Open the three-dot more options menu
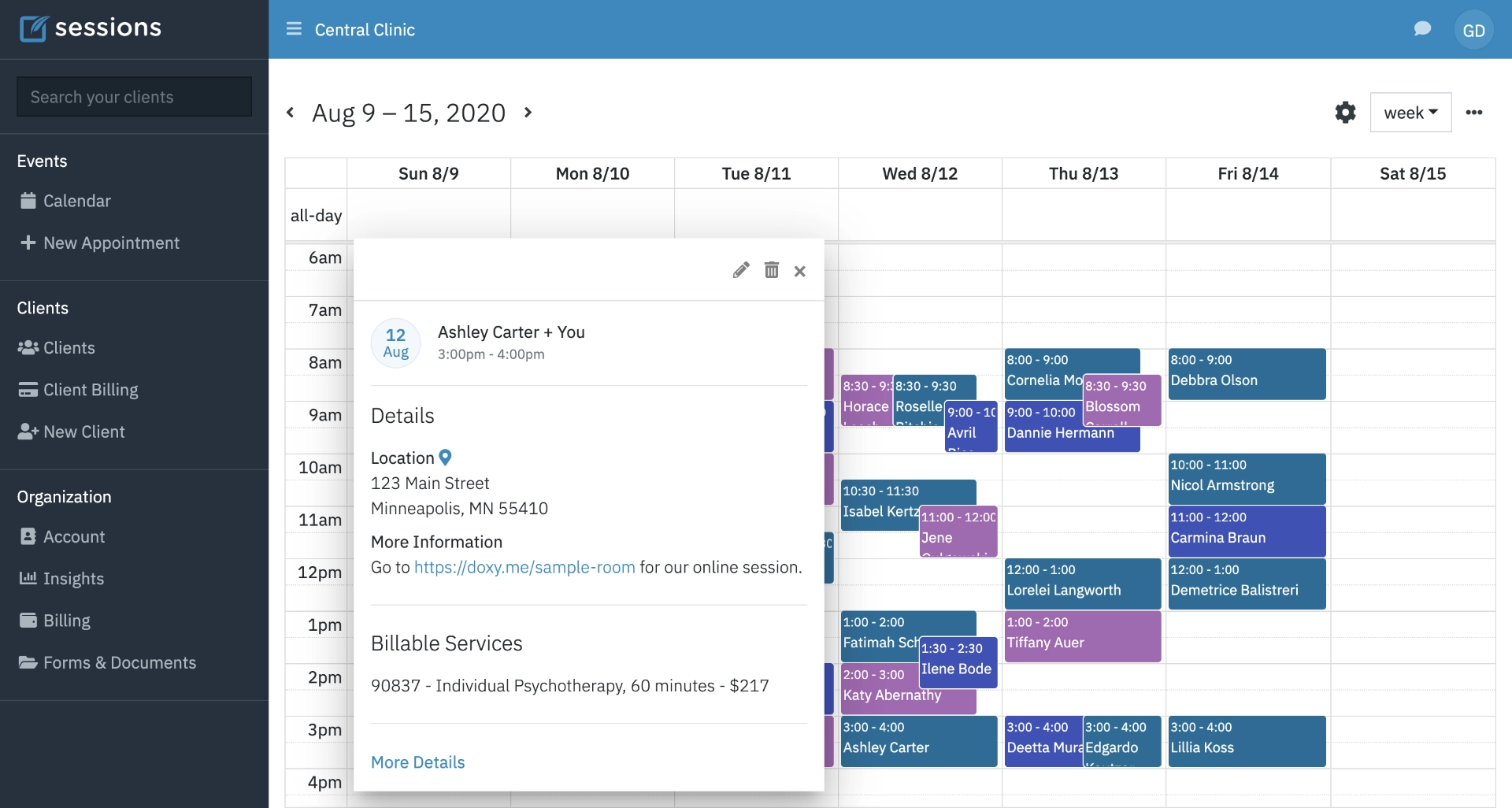Viewport: 1512px width, 808px height. click(1474, 112)
